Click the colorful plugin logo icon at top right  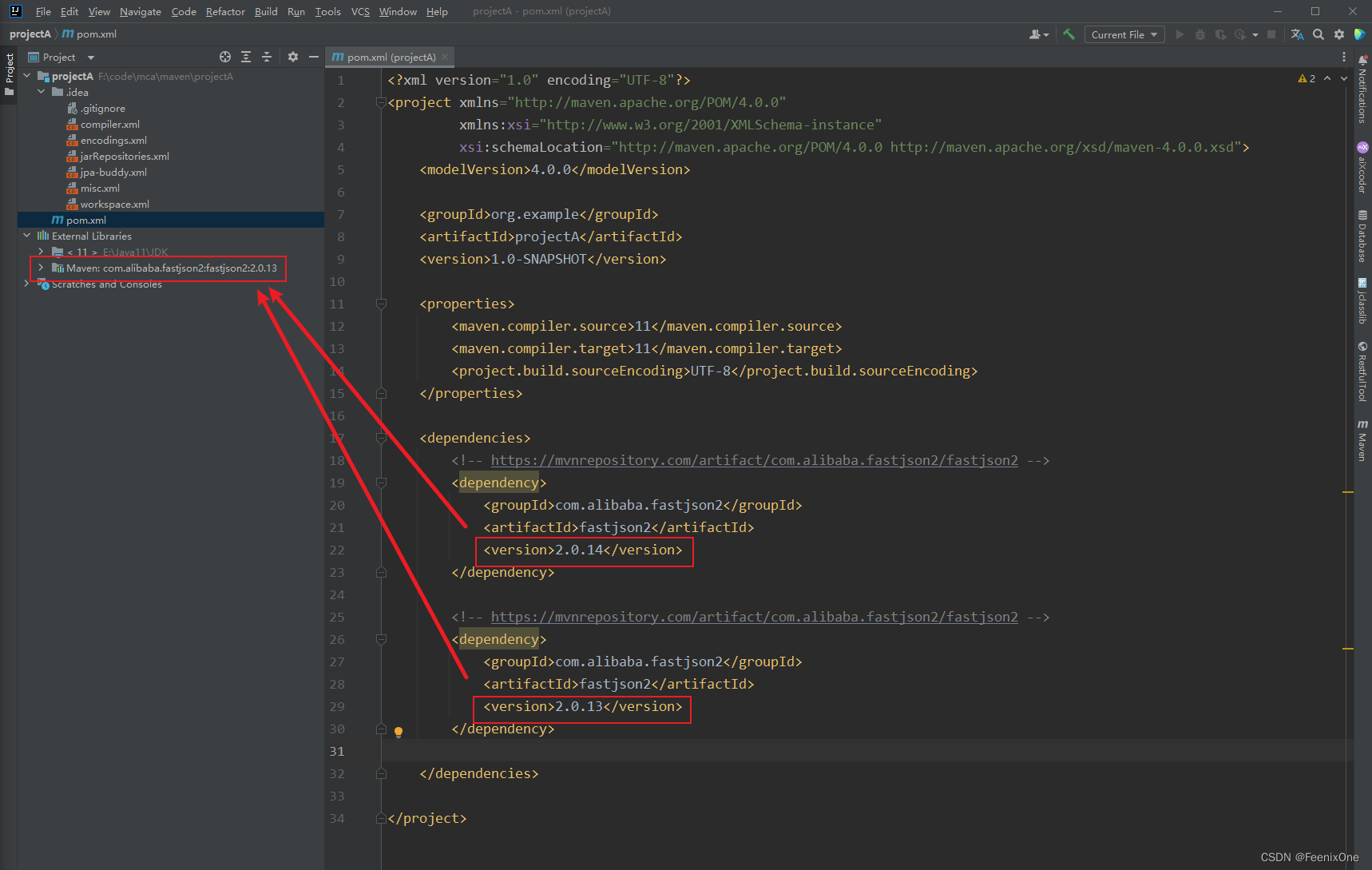[x=1359, y=34]
